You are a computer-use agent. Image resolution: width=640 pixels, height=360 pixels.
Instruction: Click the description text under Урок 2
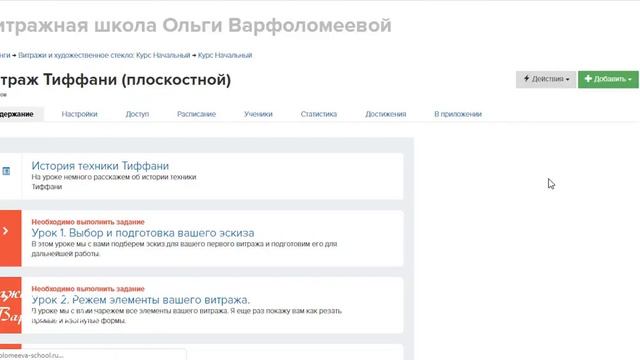coord(187,316)
